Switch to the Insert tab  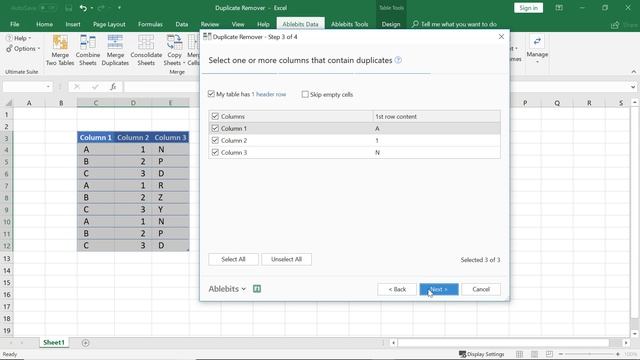73,24
